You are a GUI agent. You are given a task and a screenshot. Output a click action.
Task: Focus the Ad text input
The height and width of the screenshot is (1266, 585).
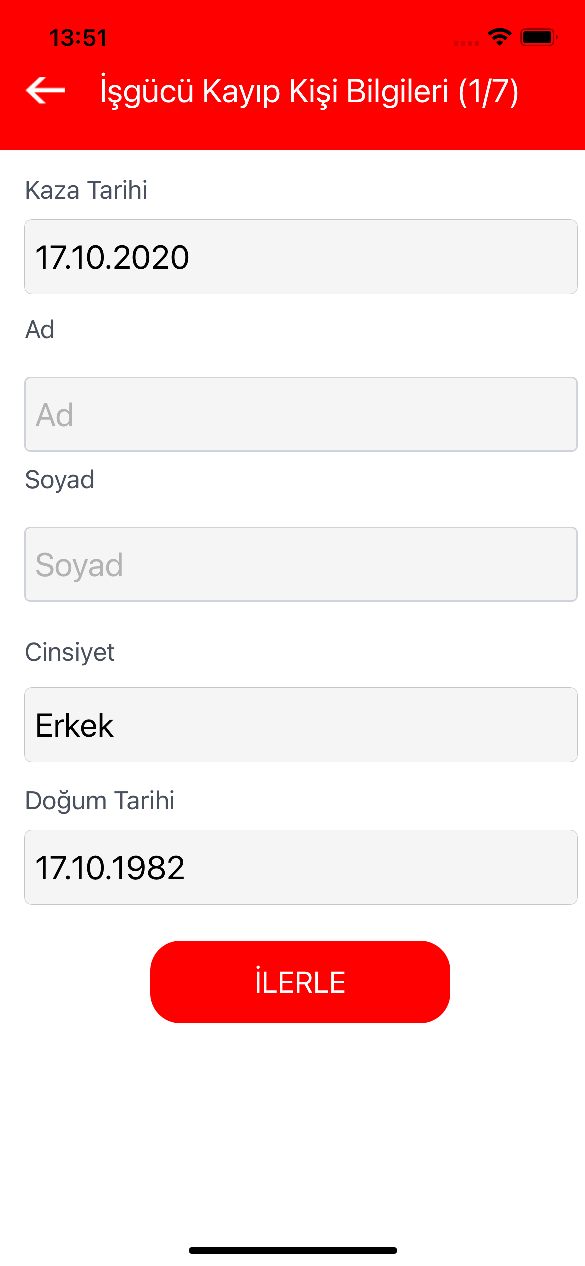[x=301, y=414]
